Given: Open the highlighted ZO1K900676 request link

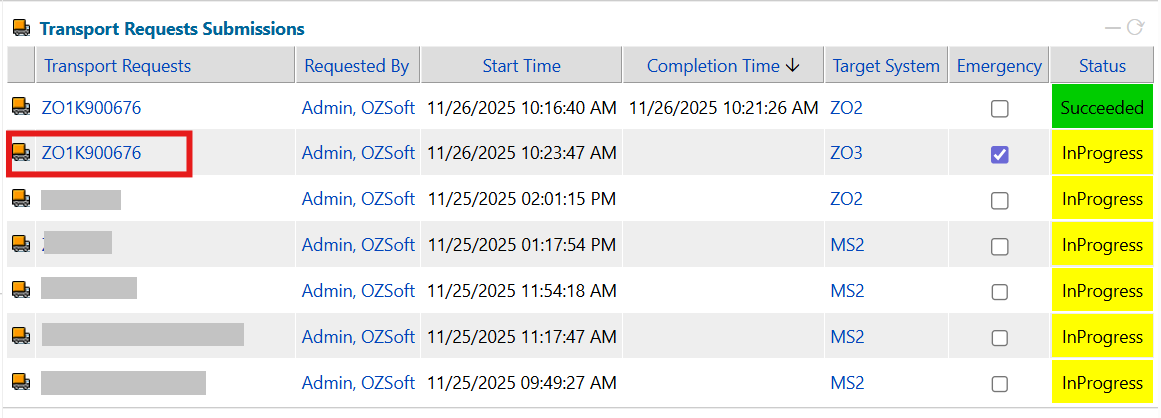Looking at the screenshot, I should click(91, 153).
